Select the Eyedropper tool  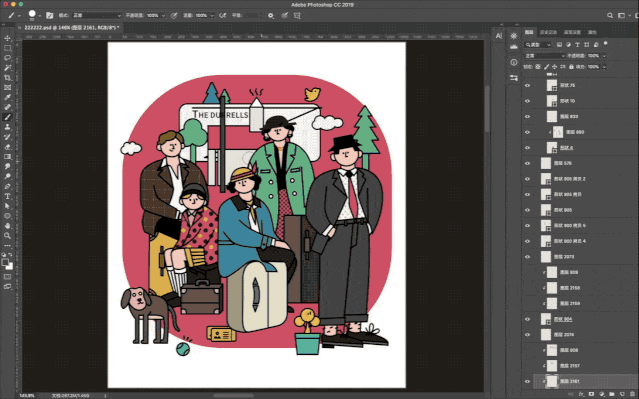point(7,97)
